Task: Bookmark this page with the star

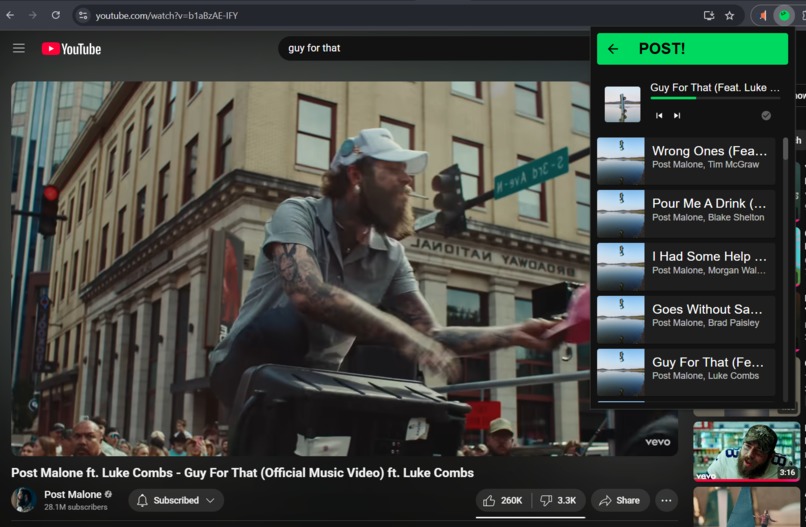Action: click(729, 16)
